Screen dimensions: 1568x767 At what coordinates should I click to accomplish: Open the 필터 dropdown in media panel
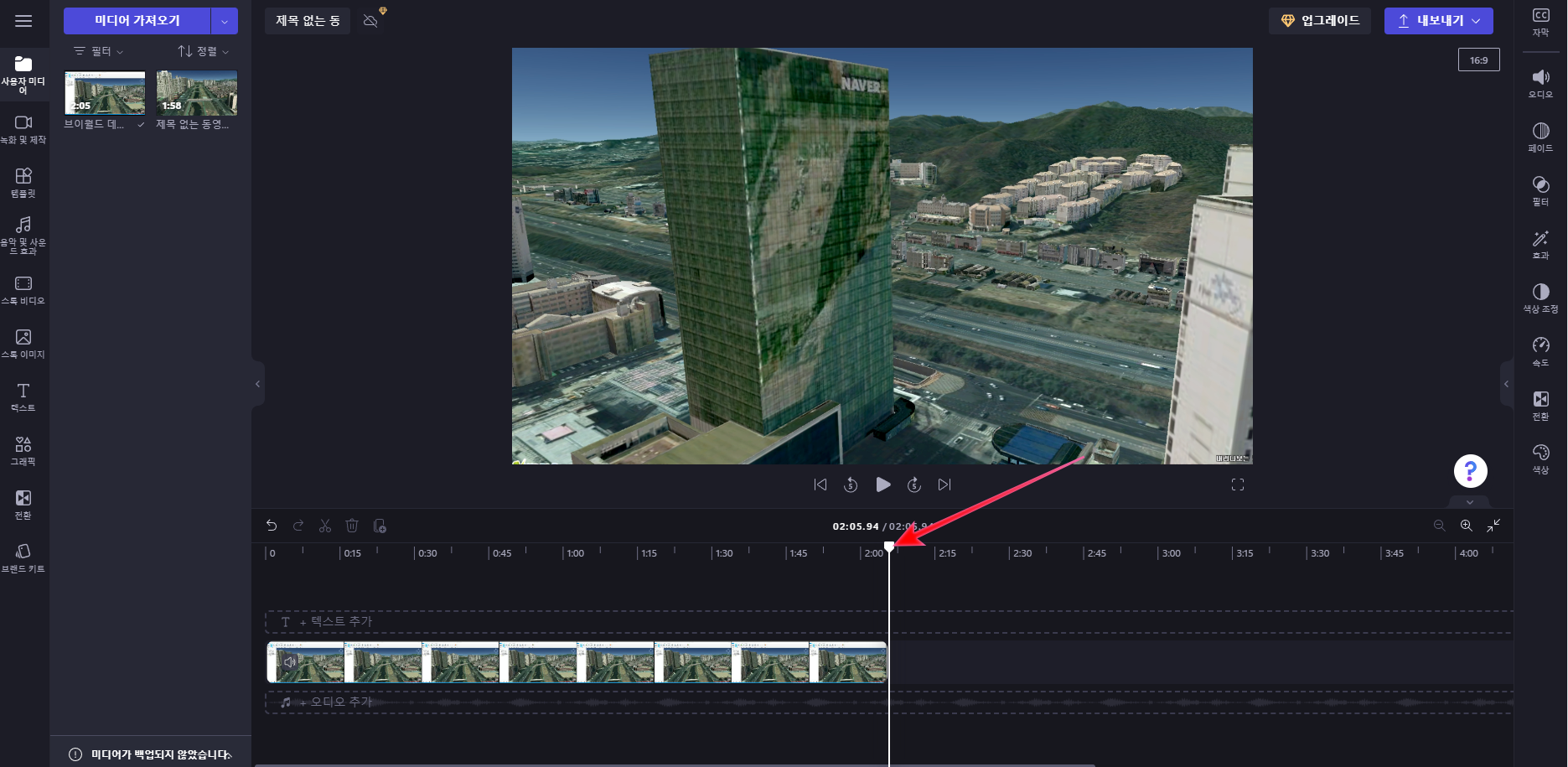(99, 51)
